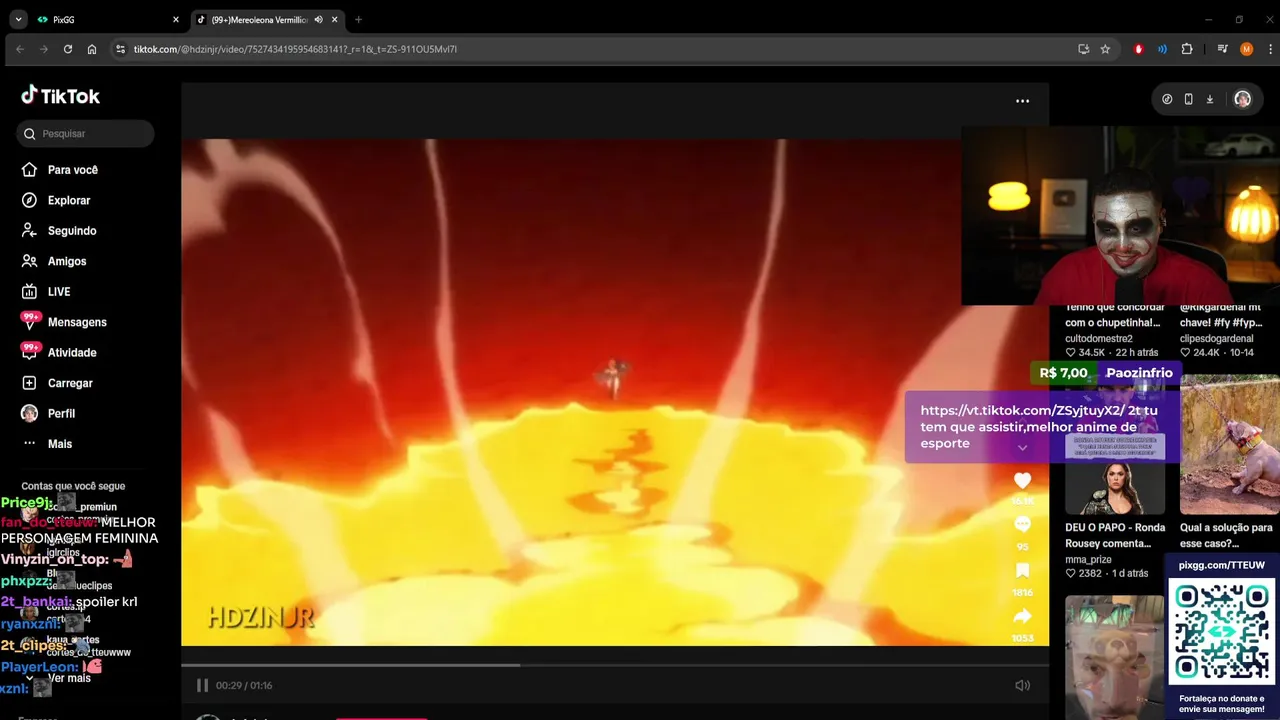View site information icon in address bar
Image resolution: width=1280 pixels, height=720 pixels.
click(x=120, y=49)
